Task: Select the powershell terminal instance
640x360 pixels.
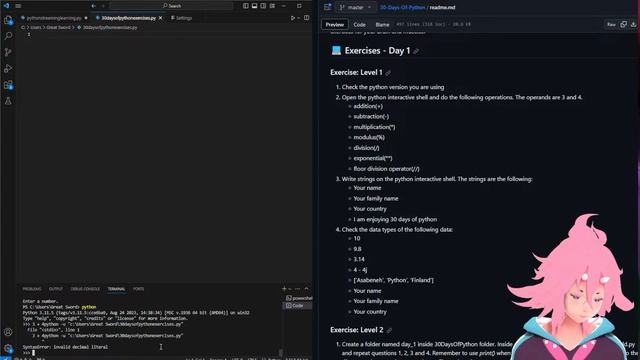Action: (x=299, y=298)
